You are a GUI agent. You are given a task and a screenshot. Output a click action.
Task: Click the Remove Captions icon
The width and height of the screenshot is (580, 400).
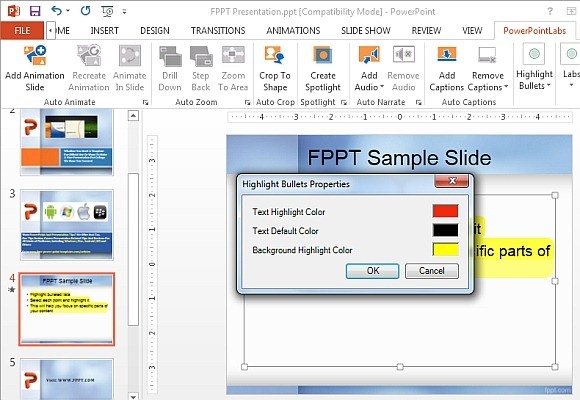(x=487, y=55)
